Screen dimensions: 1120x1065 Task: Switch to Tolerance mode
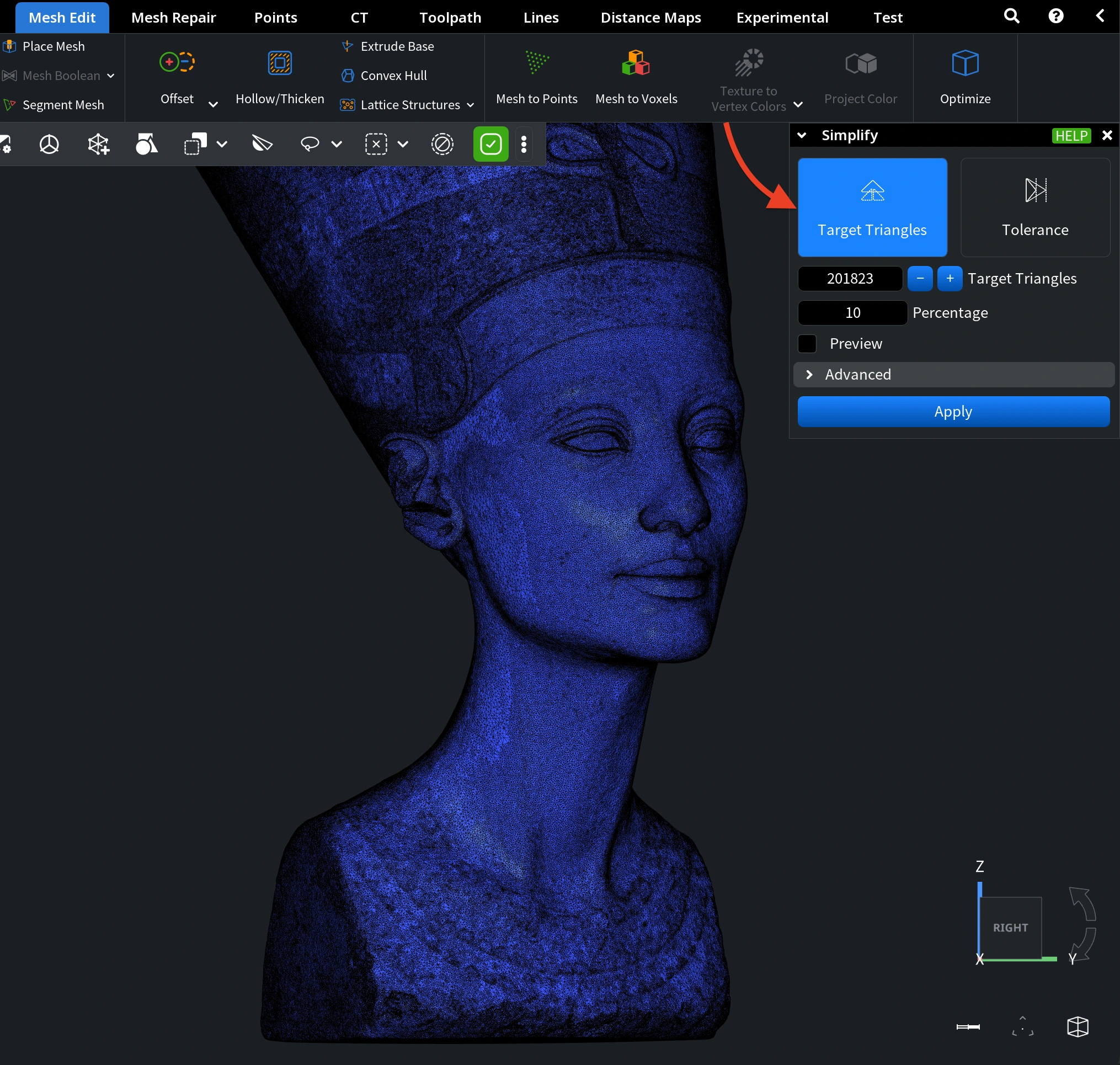[x=1035, y=207]
